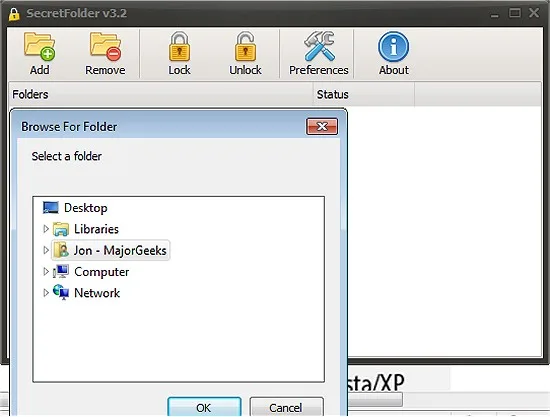Select the Network text label
The height and width of the screenshot is (417, 550).
[97, 293]
